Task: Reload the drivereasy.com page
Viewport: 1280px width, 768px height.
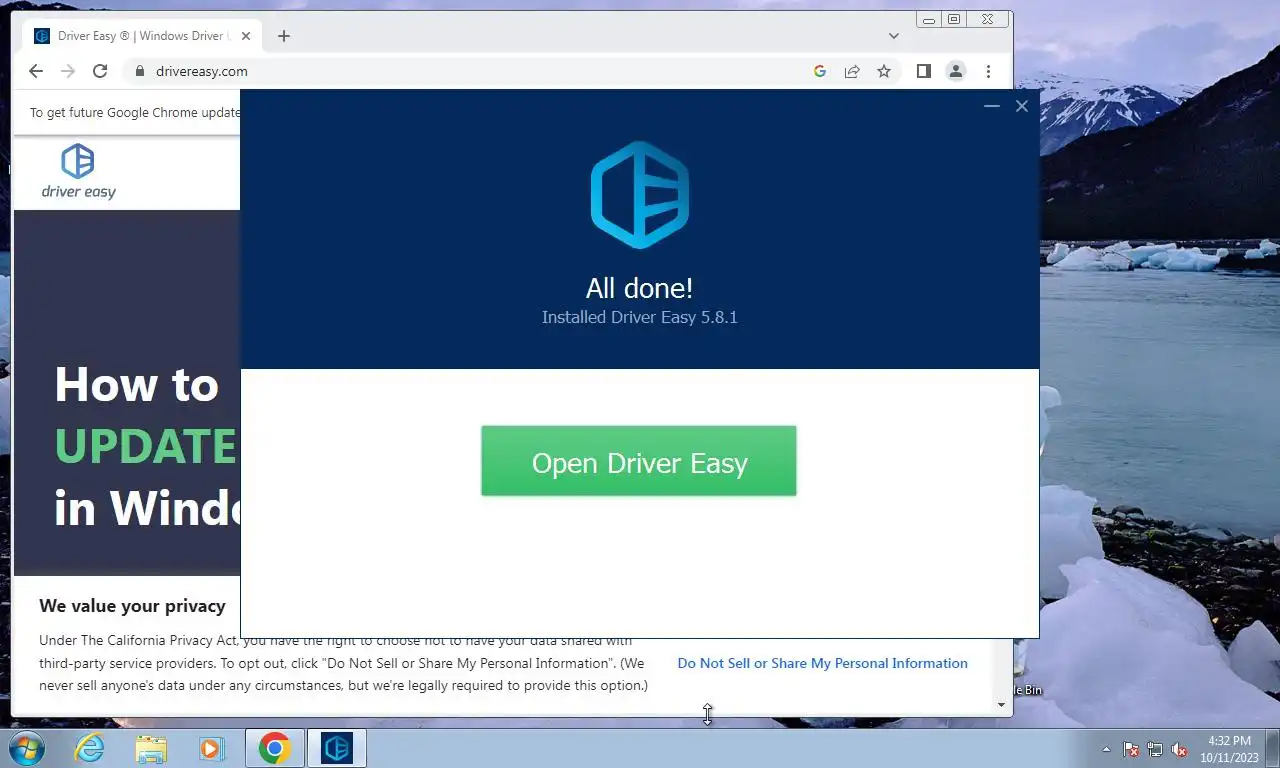Action: coord(100,71)
